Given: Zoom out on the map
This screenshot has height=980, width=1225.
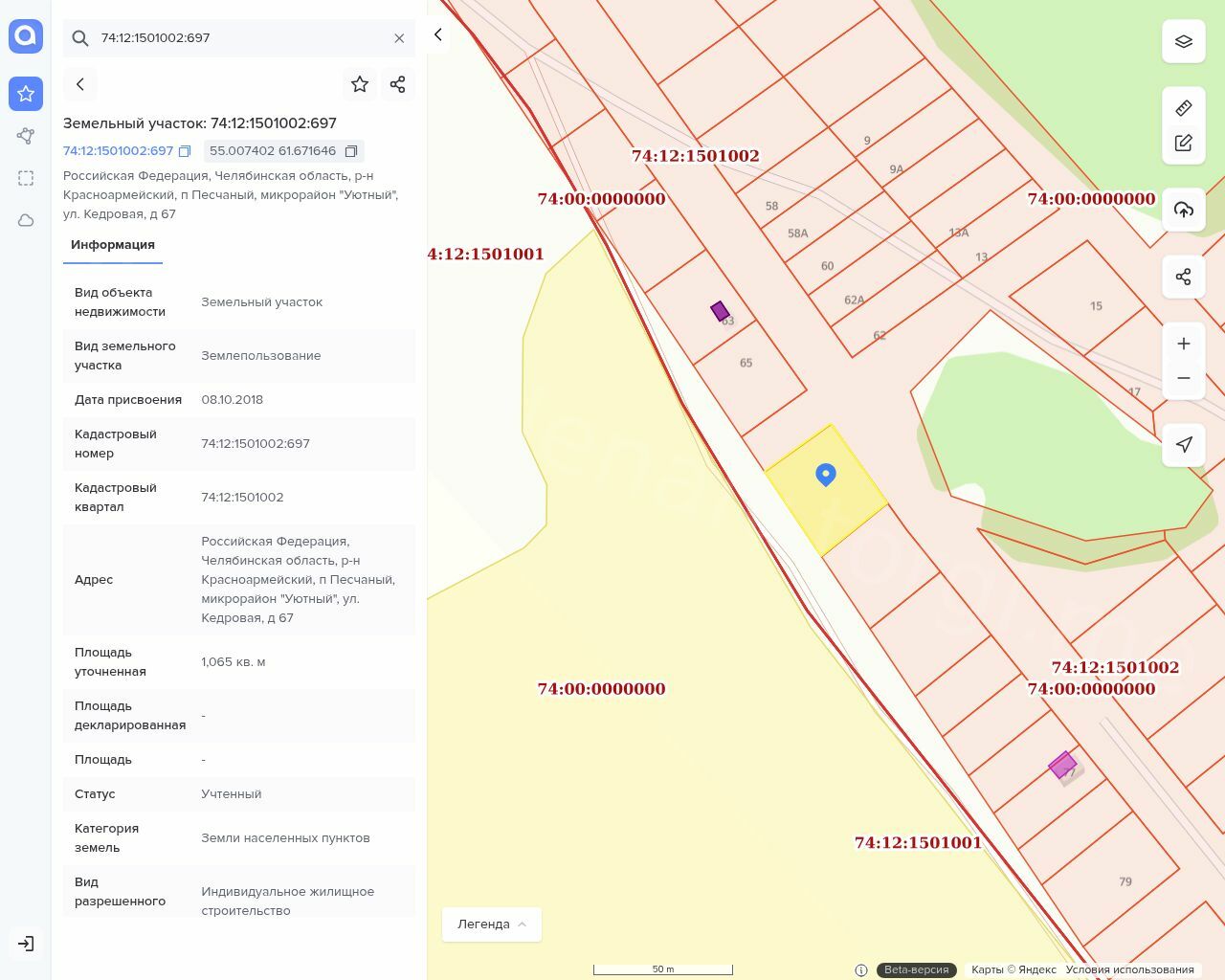Looking at the screenshot, I should pyautogui.click(x=1184, y=378).
